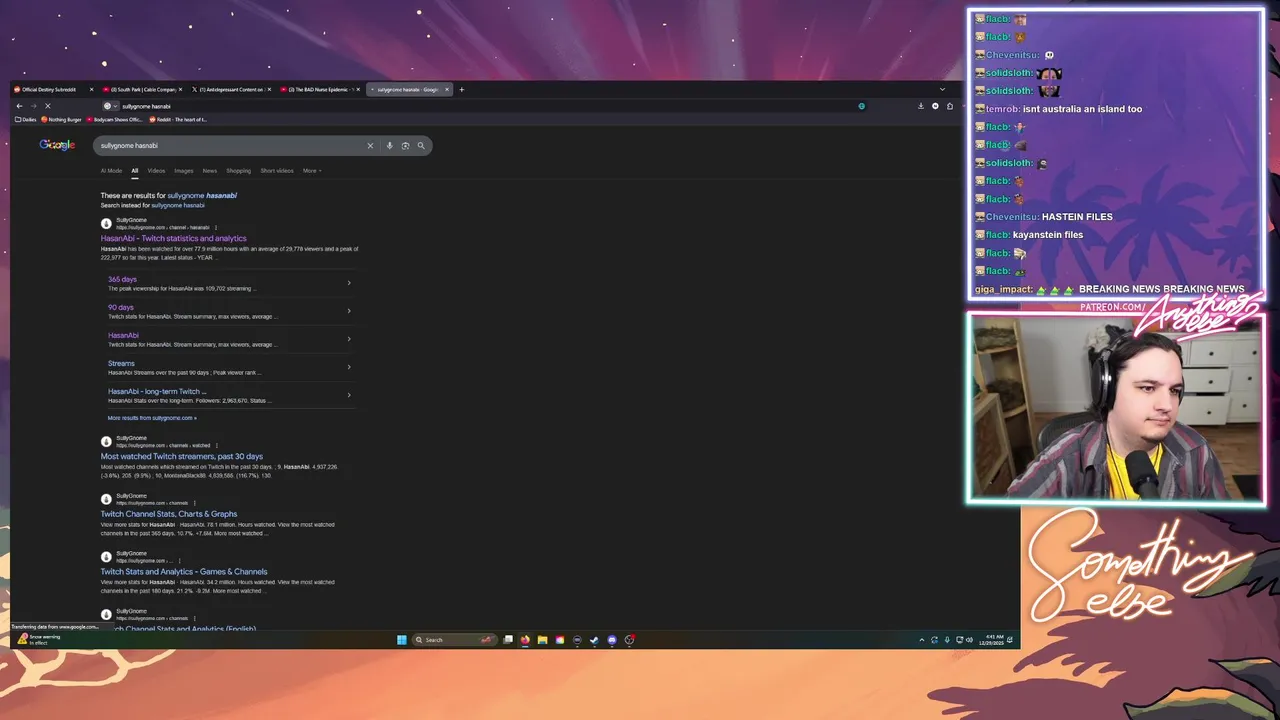1280x720 pixels.
Task: Clear the Google search box with the X
Action: click(370, 146)
